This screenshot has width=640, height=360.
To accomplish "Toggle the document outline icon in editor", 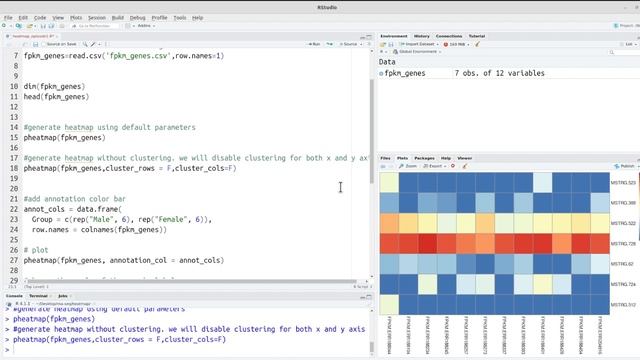I will click(x=369, y=44).
